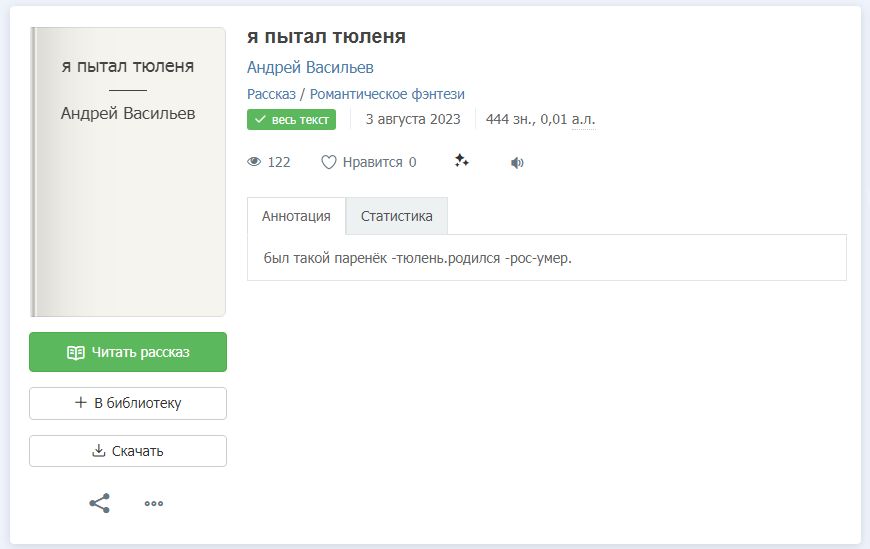870x549 pixels.
Task: Open the three-dots more options menu
Action: click(x=153, y=503)
